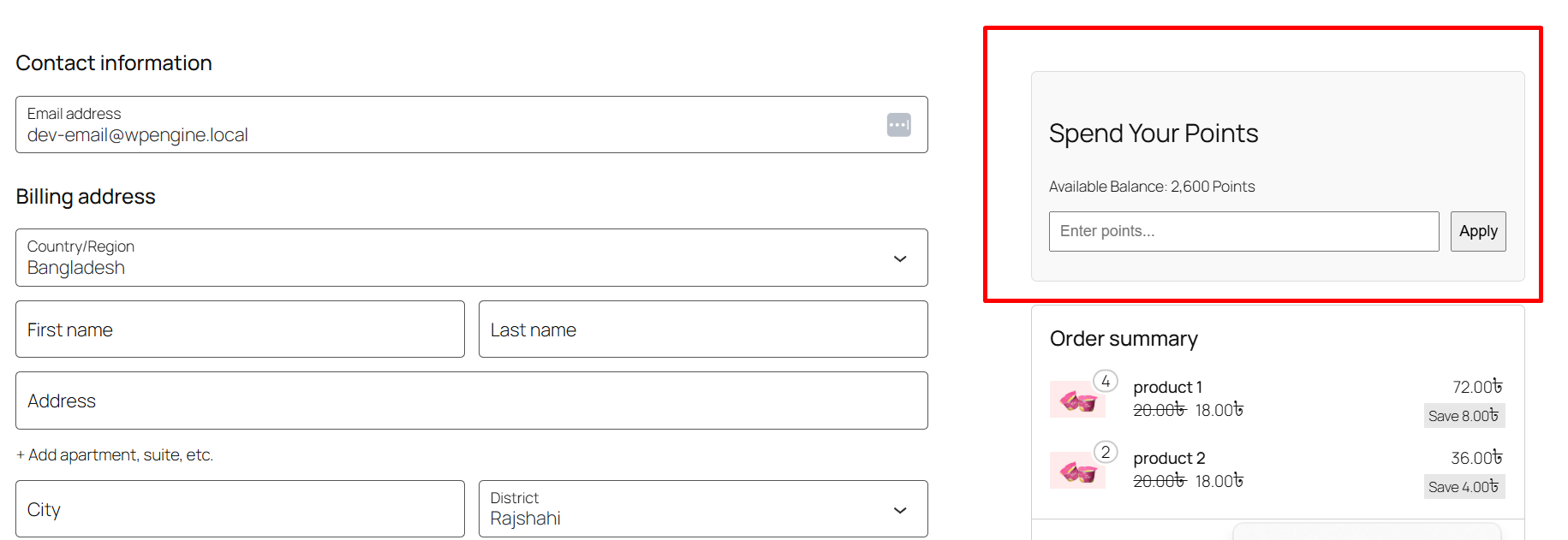Click the Address input field

coord(472,401)
